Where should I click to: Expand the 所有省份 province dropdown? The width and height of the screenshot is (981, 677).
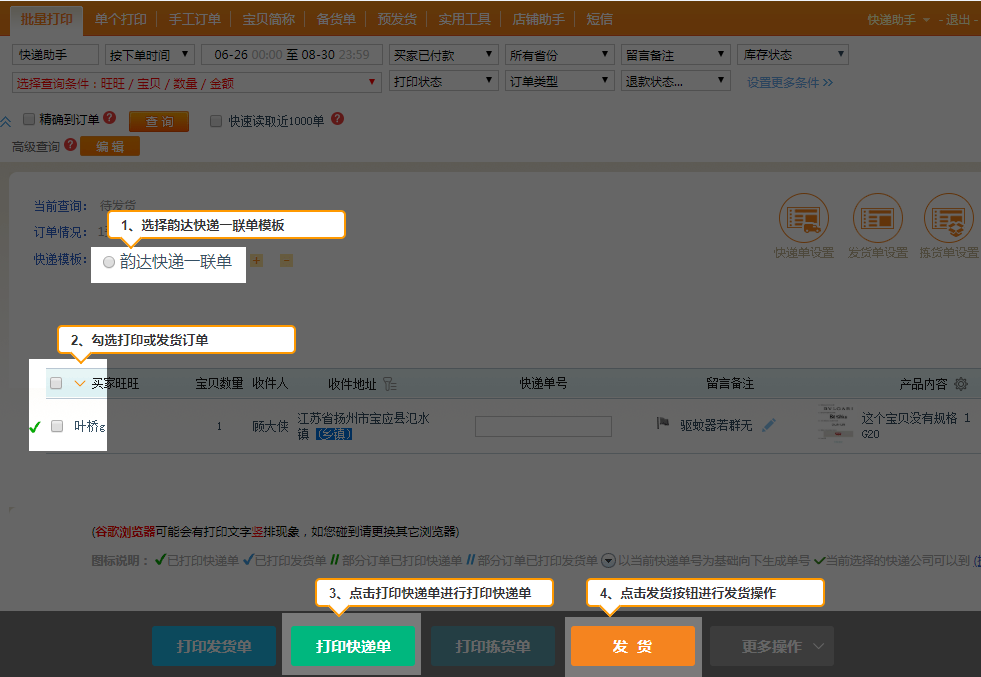(559, 55)
